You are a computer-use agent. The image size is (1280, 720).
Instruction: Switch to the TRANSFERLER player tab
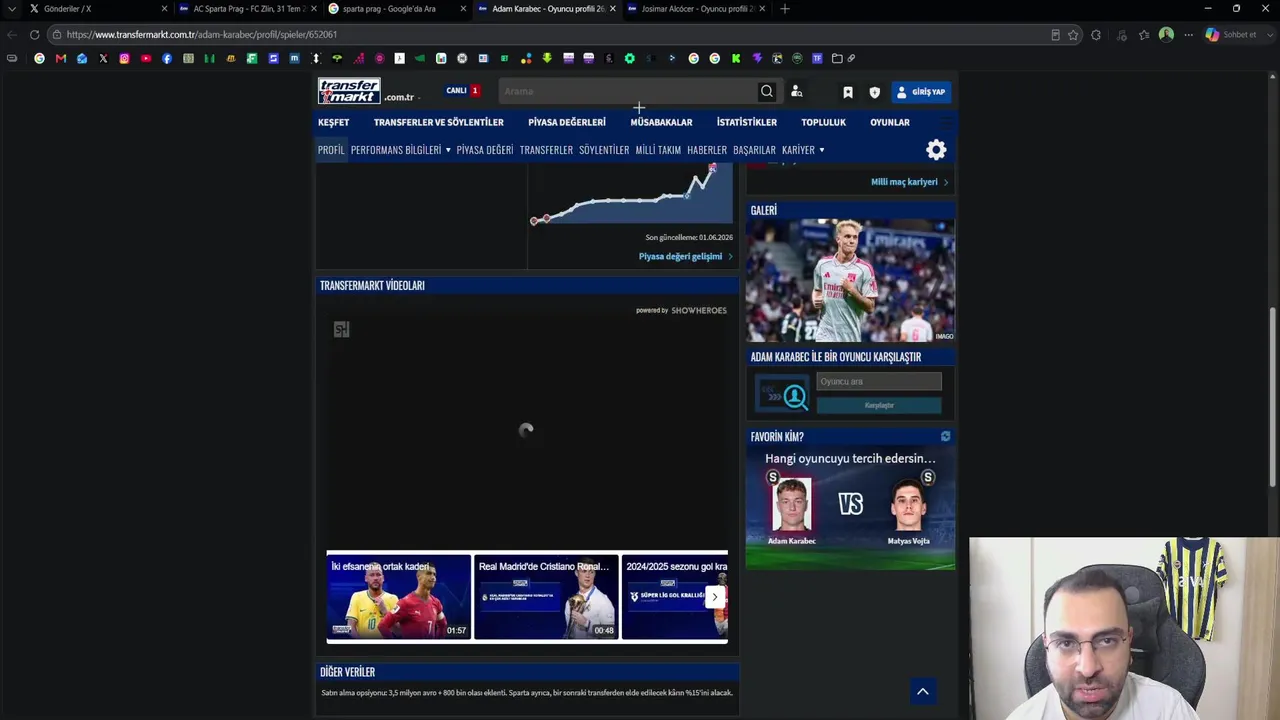pyautogui.click(x=546, y=150)
